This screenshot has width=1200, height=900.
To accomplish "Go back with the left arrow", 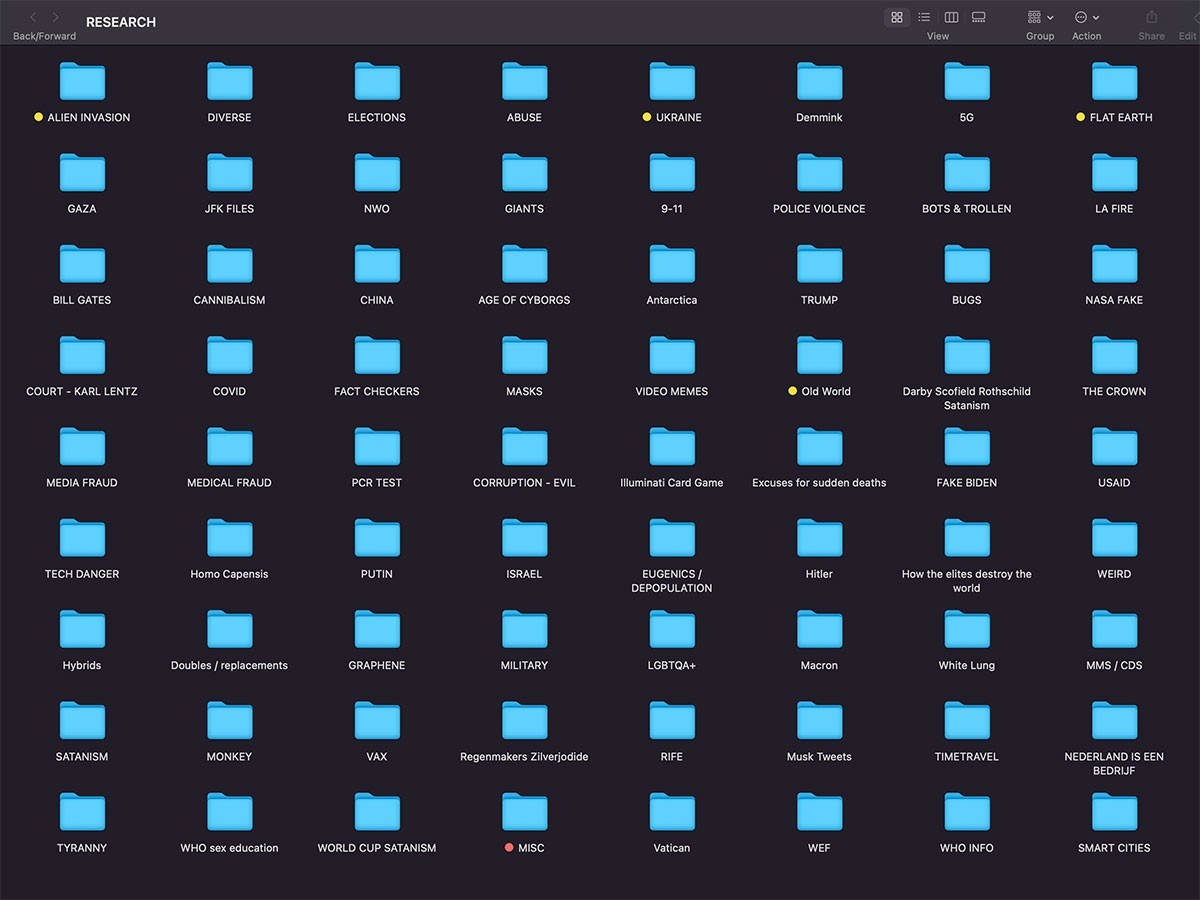I will point(33,18).
